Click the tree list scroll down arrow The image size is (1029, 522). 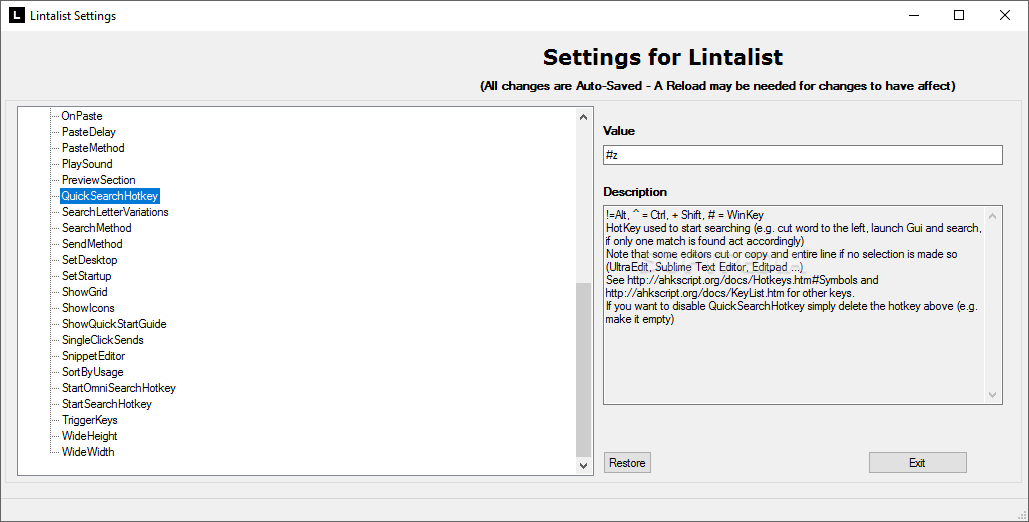point(583,466)
